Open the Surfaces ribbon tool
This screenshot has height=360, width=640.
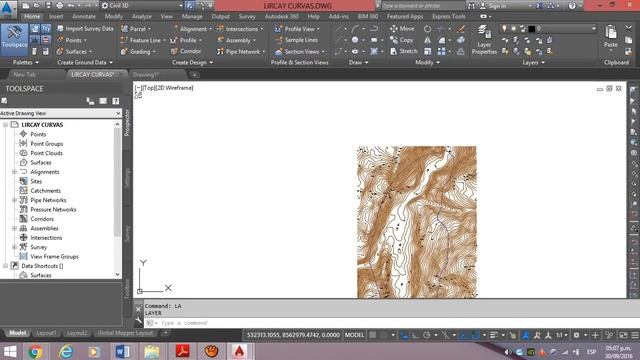click(75, 51)
